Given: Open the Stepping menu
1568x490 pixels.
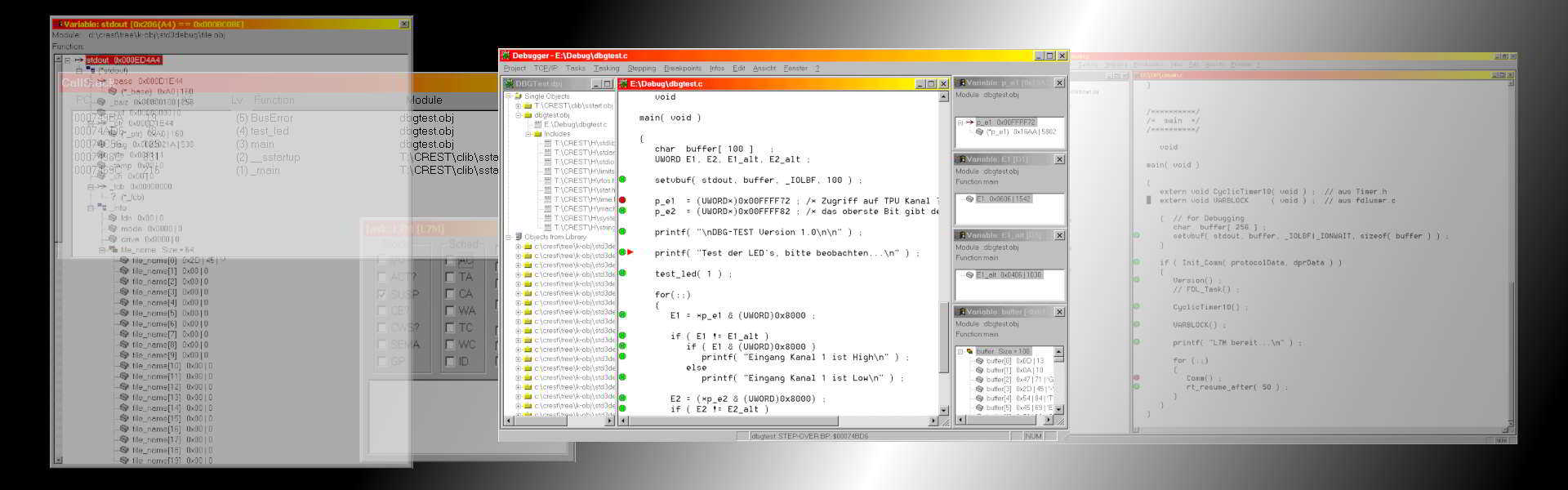Looking at the screenshot, I should (x=641, y=69).
